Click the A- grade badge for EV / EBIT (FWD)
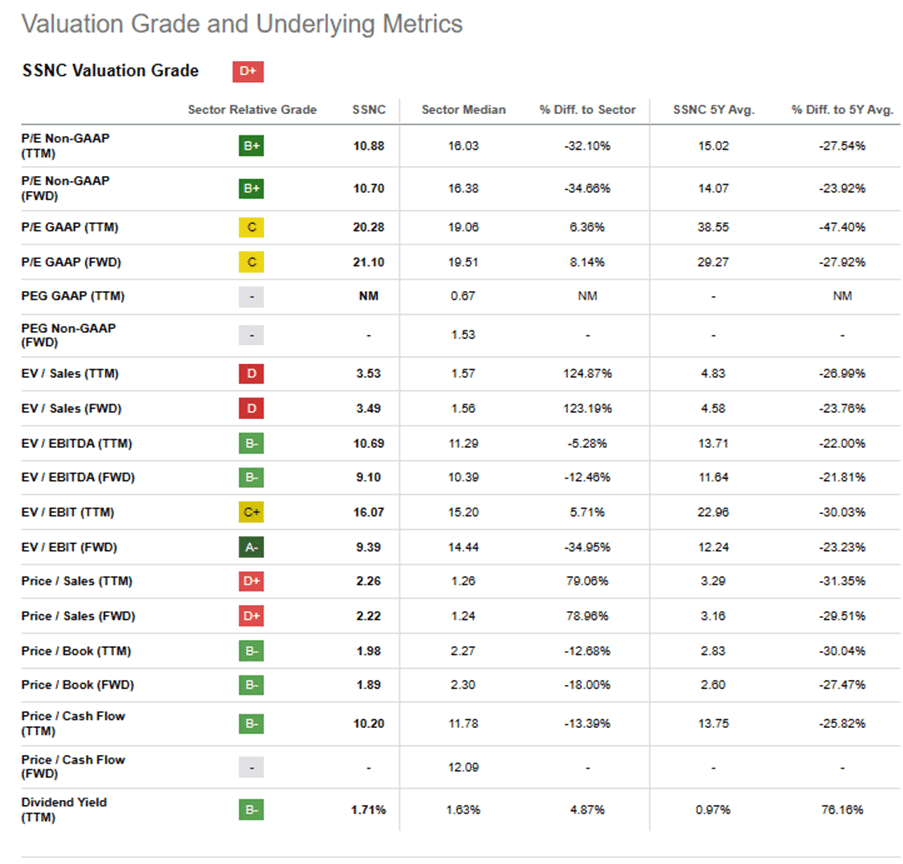The width and height of the screenshot is (903, 864). [x=251, y=547]
